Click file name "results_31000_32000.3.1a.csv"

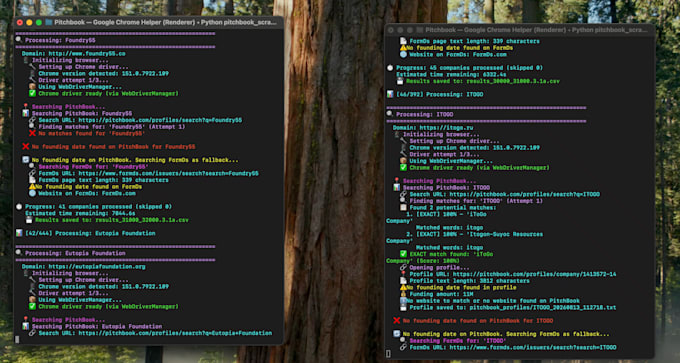142,220
